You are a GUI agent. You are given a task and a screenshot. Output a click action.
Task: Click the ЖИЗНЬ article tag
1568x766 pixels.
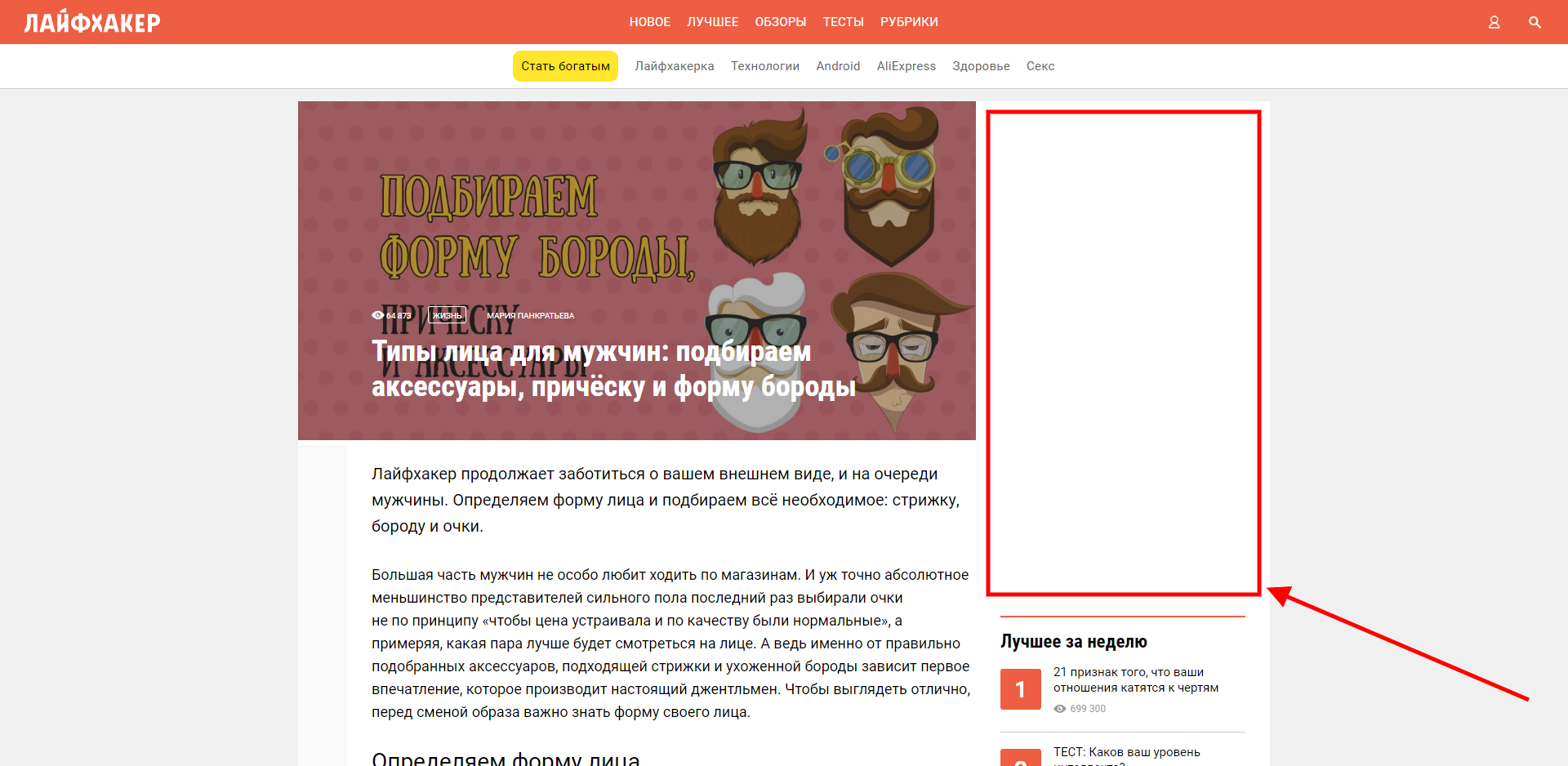click(447, 315)
